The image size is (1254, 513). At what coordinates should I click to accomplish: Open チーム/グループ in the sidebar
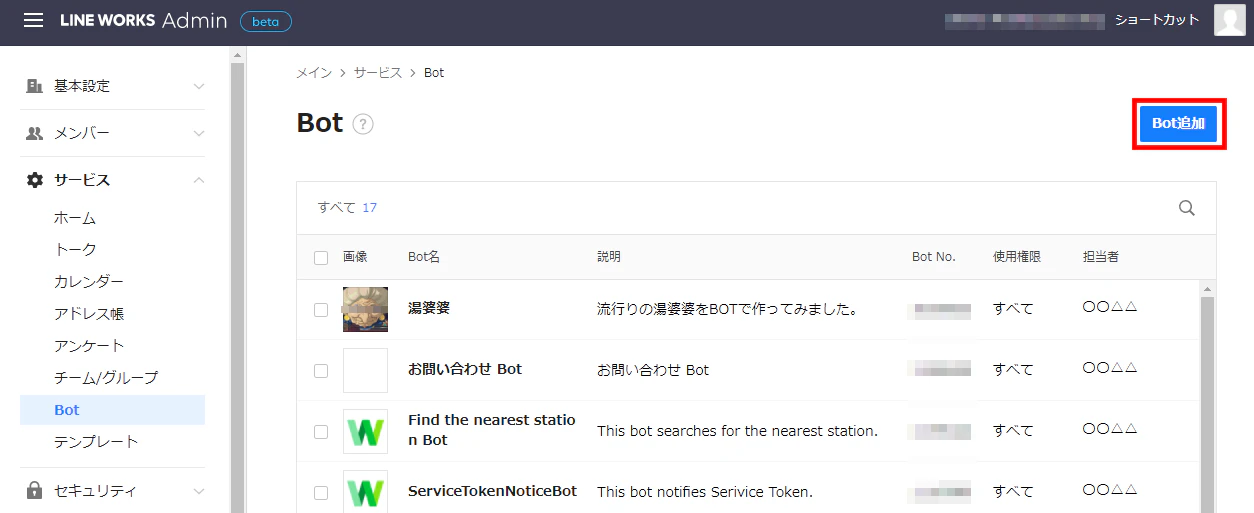pyautogui.click(x=106, y=378)
